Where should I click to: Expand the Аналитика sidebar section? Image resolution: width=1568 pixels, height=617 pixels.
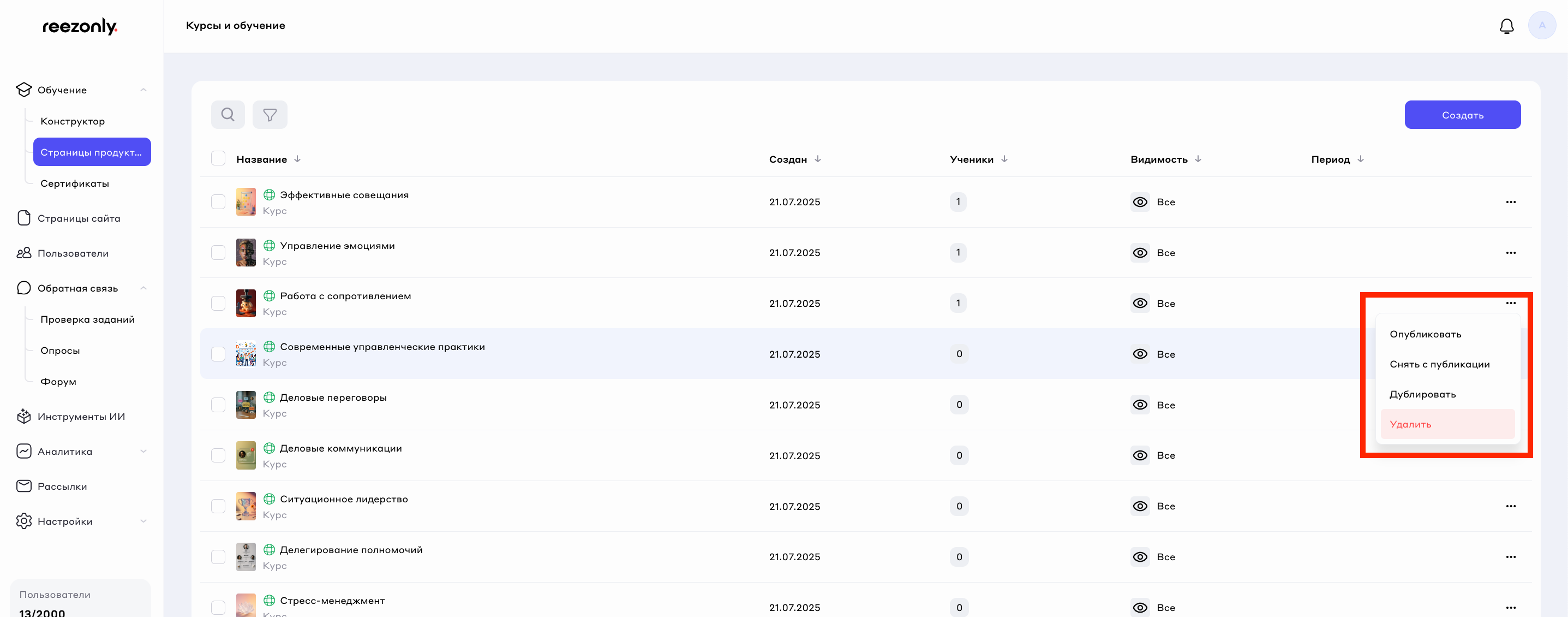pos(143,452)
